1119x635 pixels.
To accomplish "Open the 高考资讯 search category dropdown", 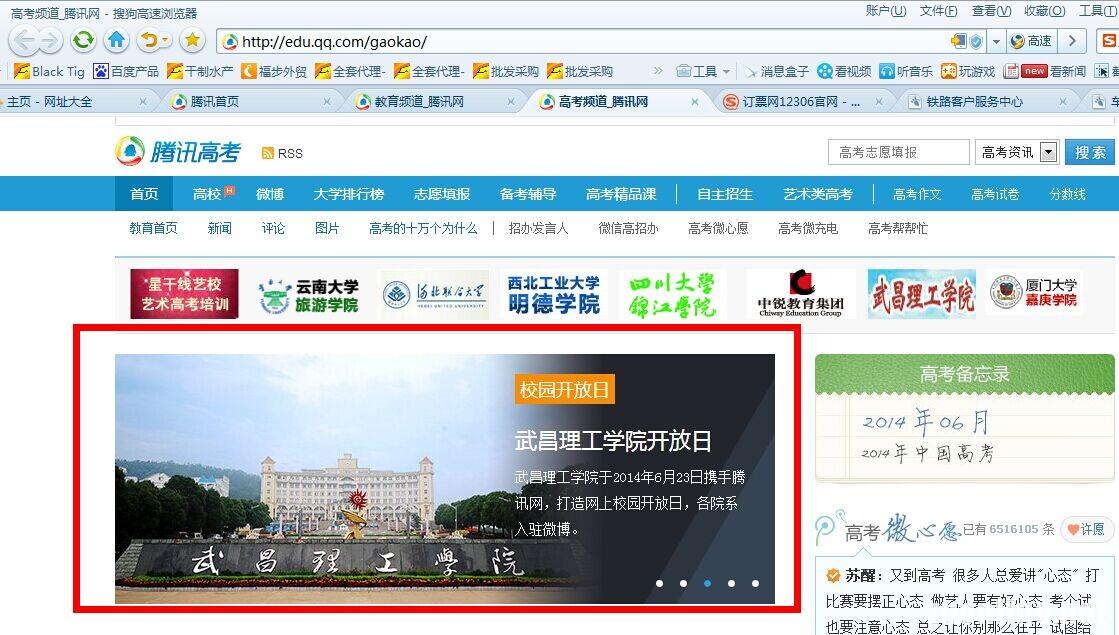I will (x=1048, y=152).
